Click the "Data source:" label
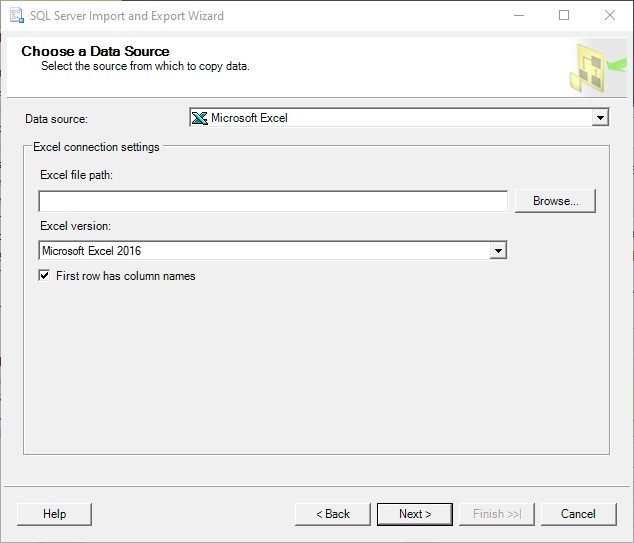 [x=56, y=119]
